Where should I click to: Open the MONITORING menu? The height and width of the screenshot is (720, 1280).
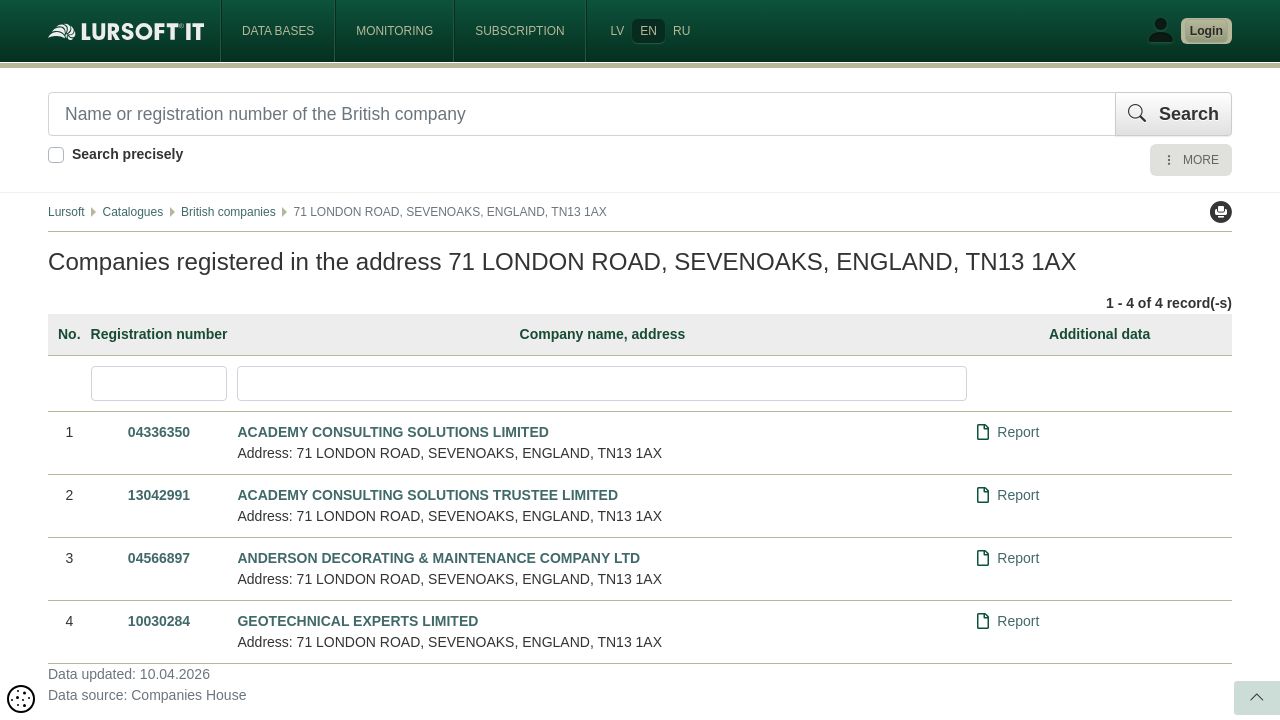click(394, 31)
